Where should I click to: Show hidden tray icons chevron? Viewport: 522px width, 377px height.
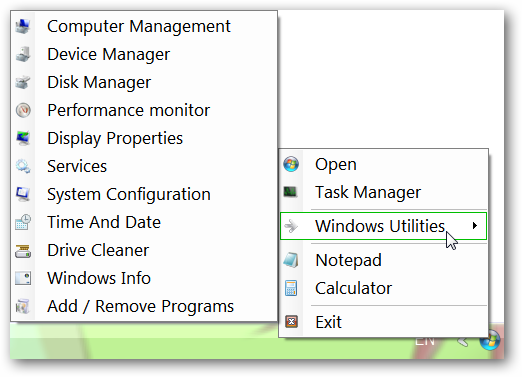click(463, 341)
